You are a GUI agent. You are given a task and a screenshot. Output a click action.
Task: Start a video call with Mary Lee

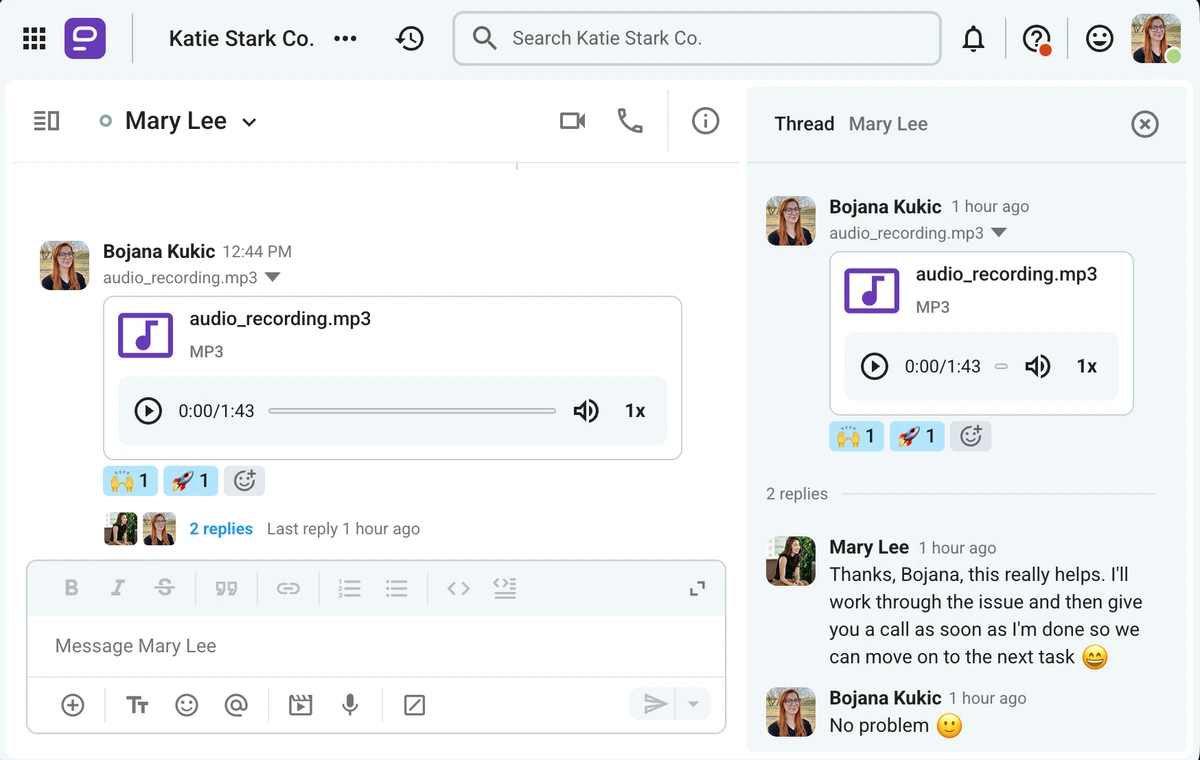pos(572,120)
